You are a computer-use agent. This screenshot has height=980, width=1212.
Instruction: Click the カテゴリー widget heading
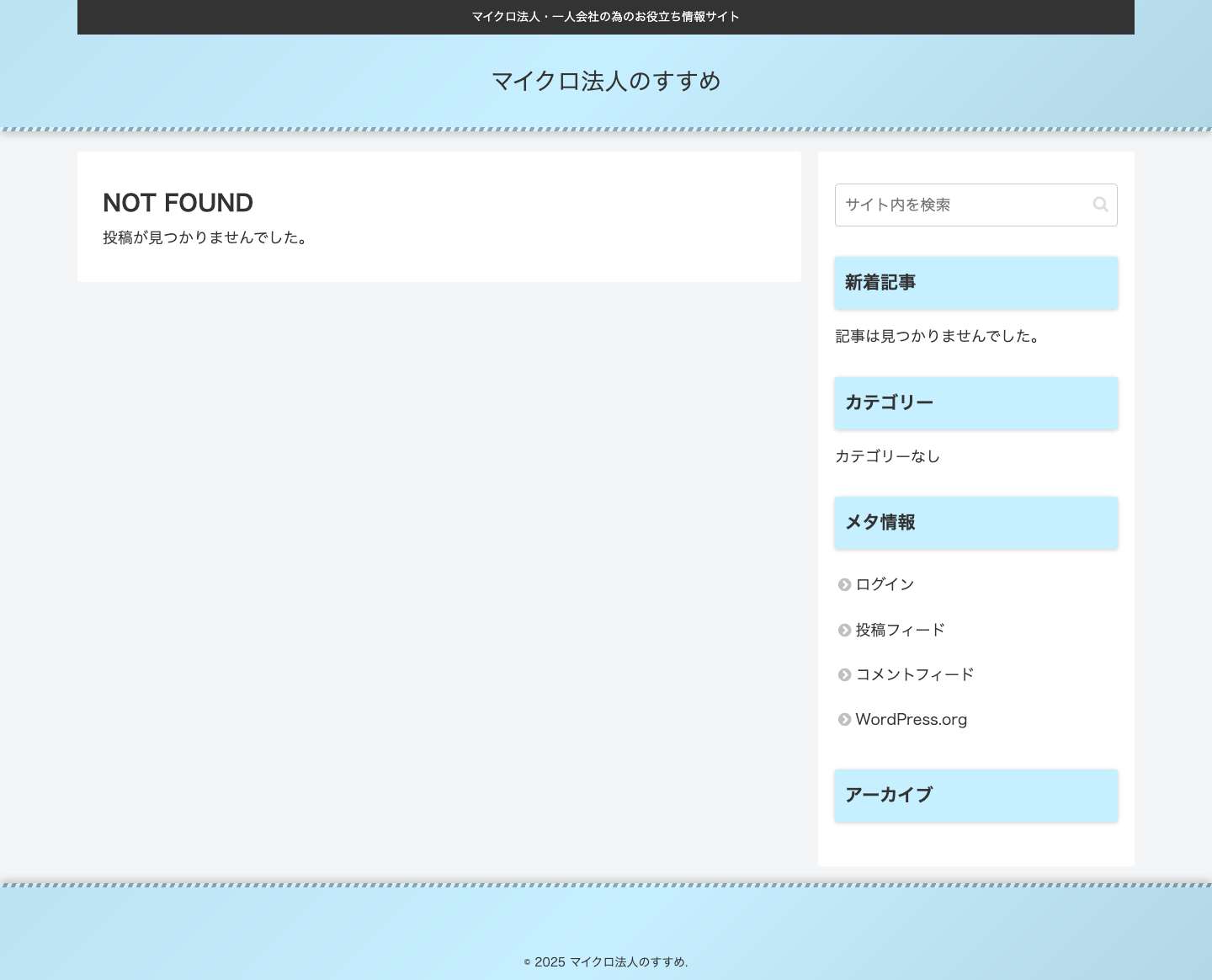[889, 402]
